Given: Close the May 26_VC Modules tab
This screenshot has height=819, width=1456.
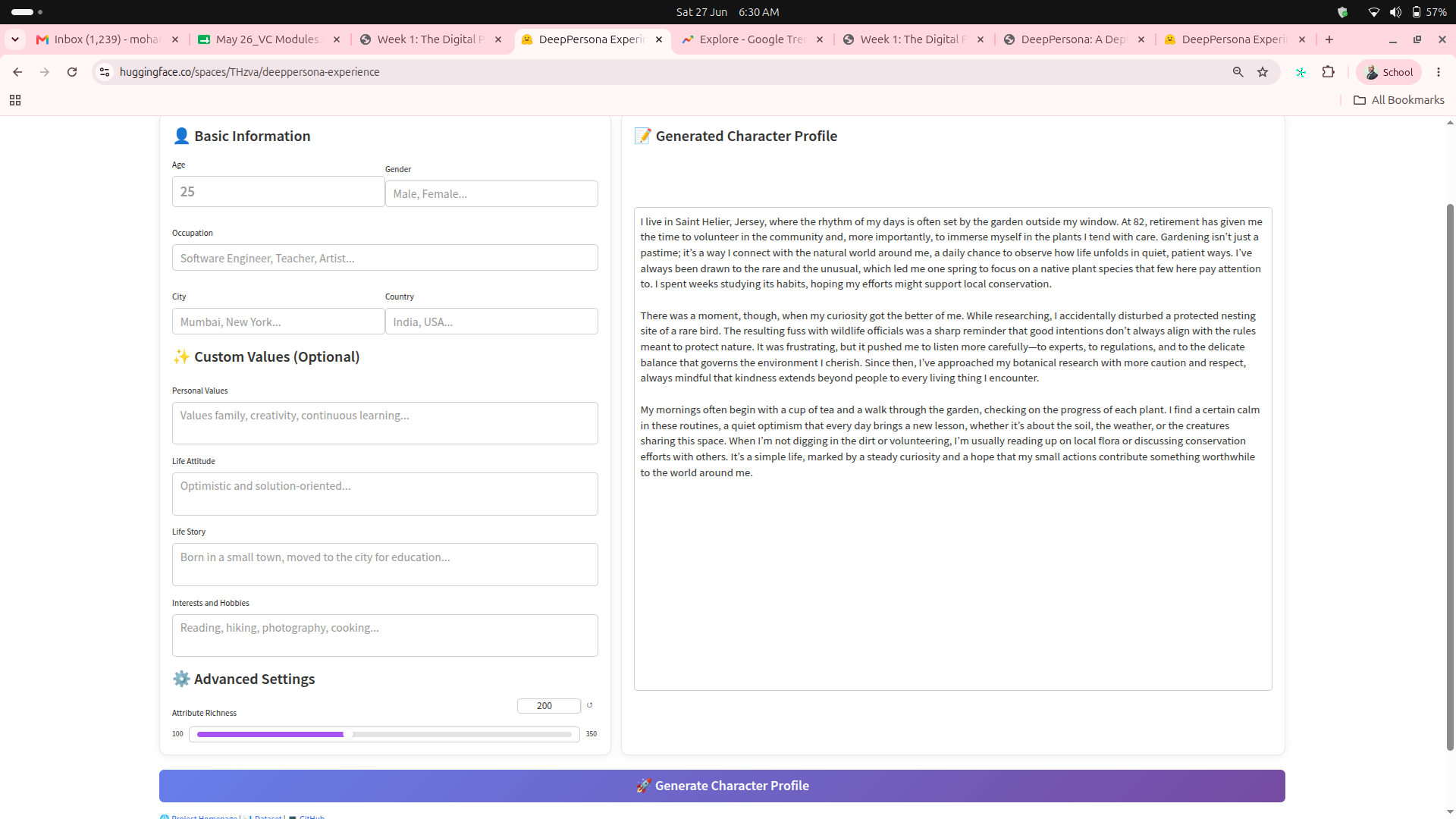Looking at the screenshot, I should click(337, 39).
